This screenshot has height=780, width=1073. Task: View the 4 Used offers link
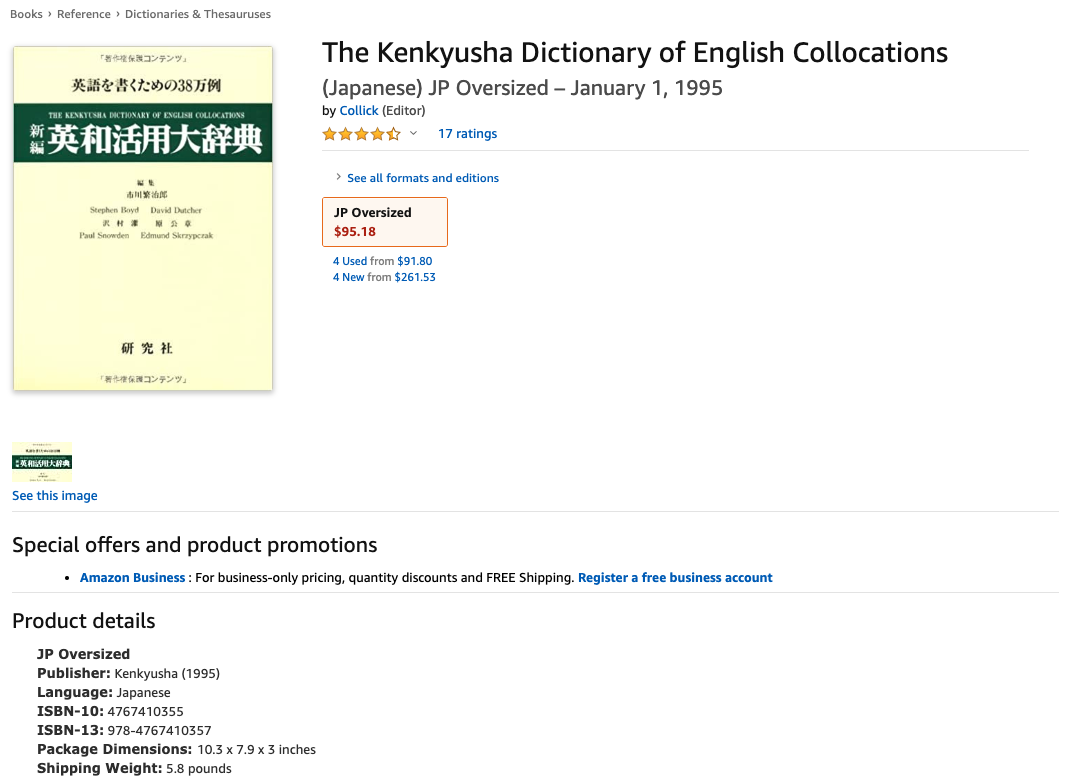pos(350,261)
